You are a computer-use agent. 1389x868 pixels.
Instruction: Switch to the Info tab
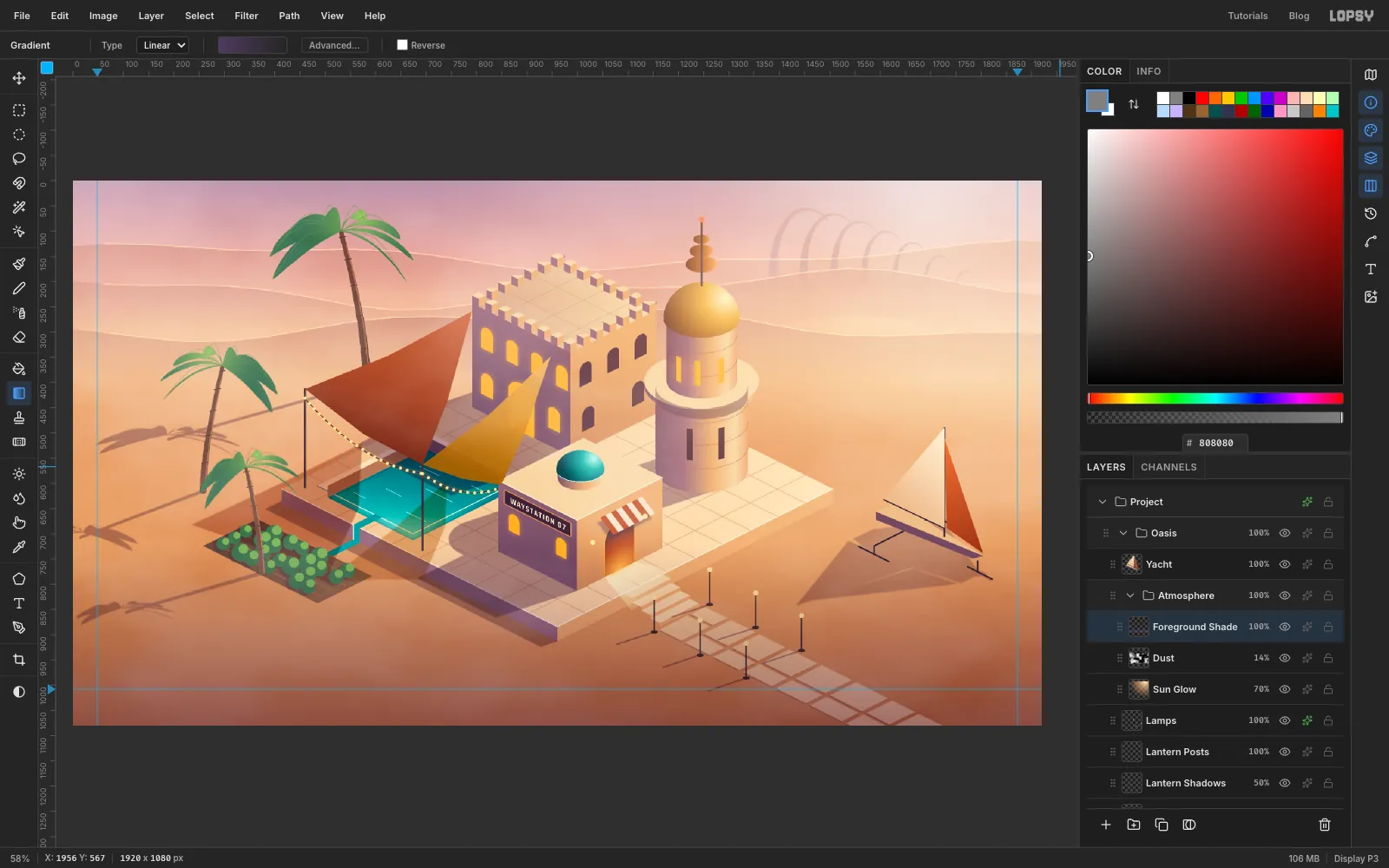pyautogui.click(x=1149, y=71)
